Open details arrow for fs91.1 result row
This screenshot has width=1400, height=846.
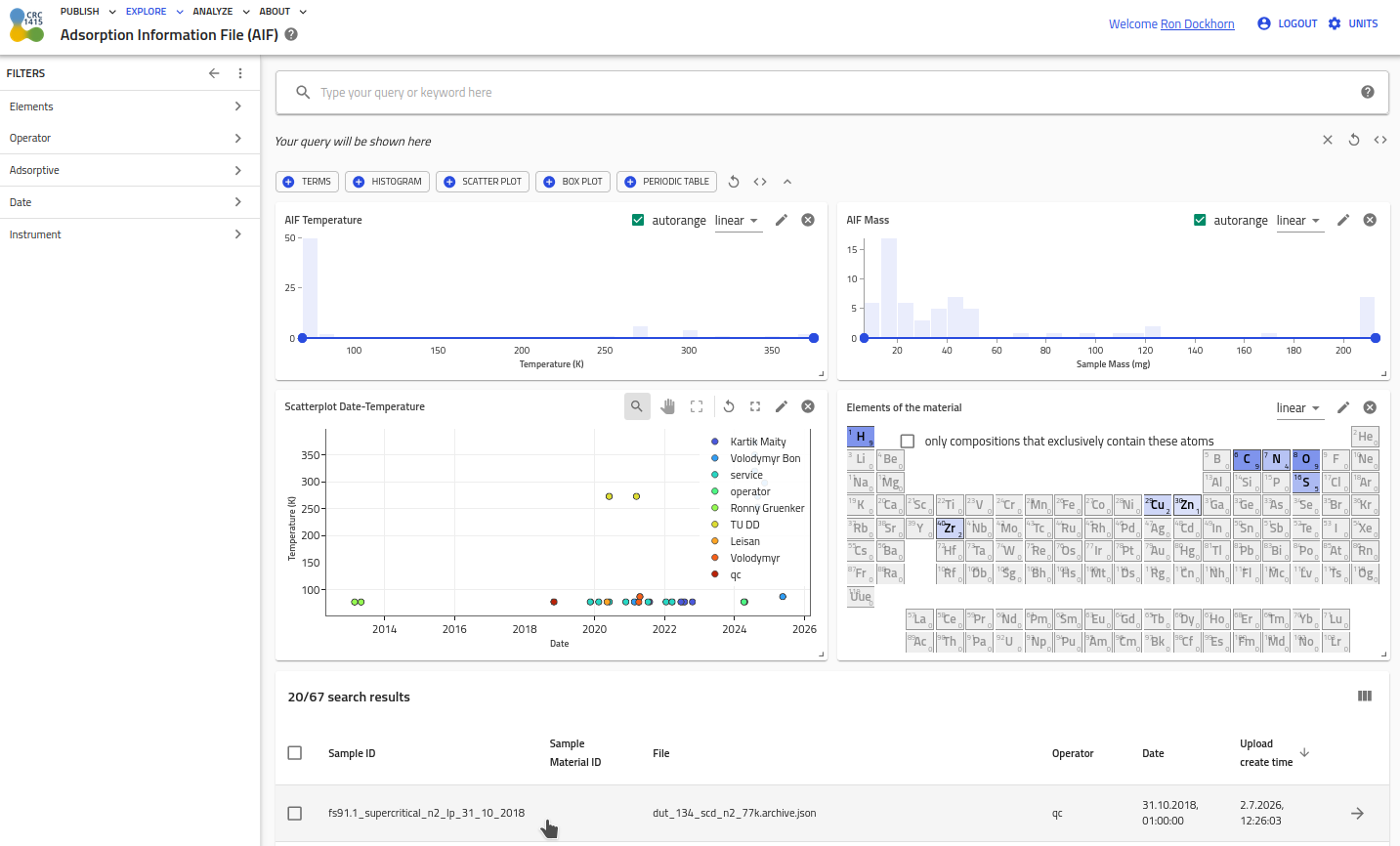point(1357,813)
